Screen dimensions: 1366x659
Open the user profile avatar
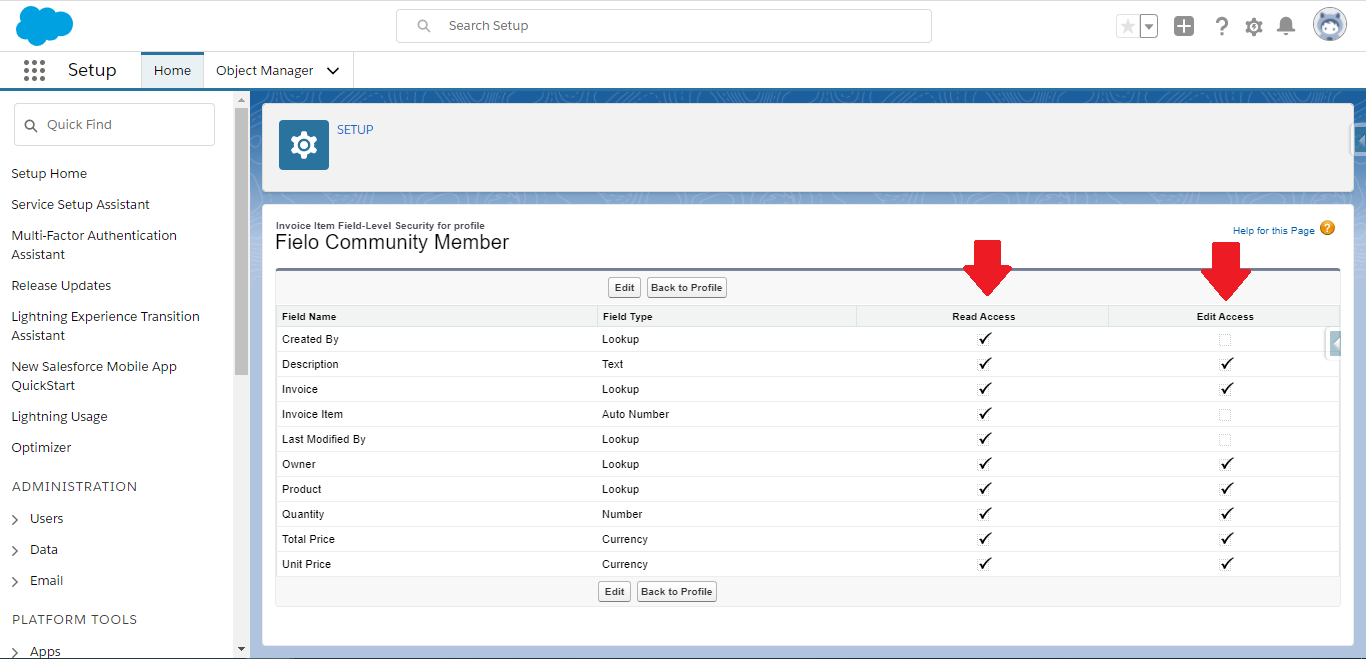1330,26
